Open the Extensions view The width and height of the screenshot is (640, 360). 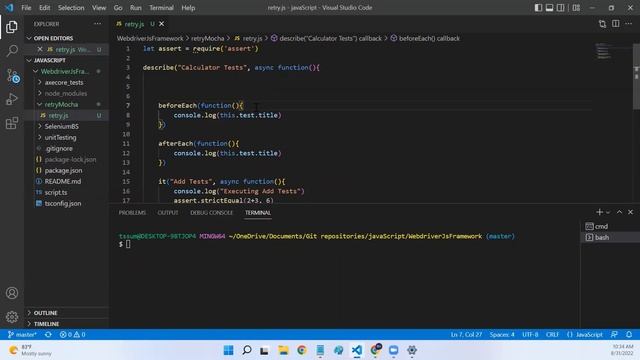(12, 123)
